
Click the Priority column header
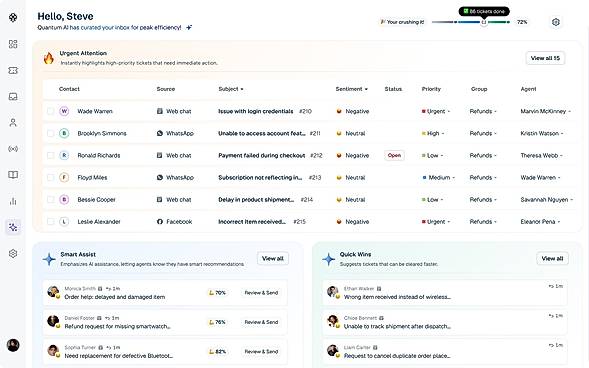click(431, 89)
